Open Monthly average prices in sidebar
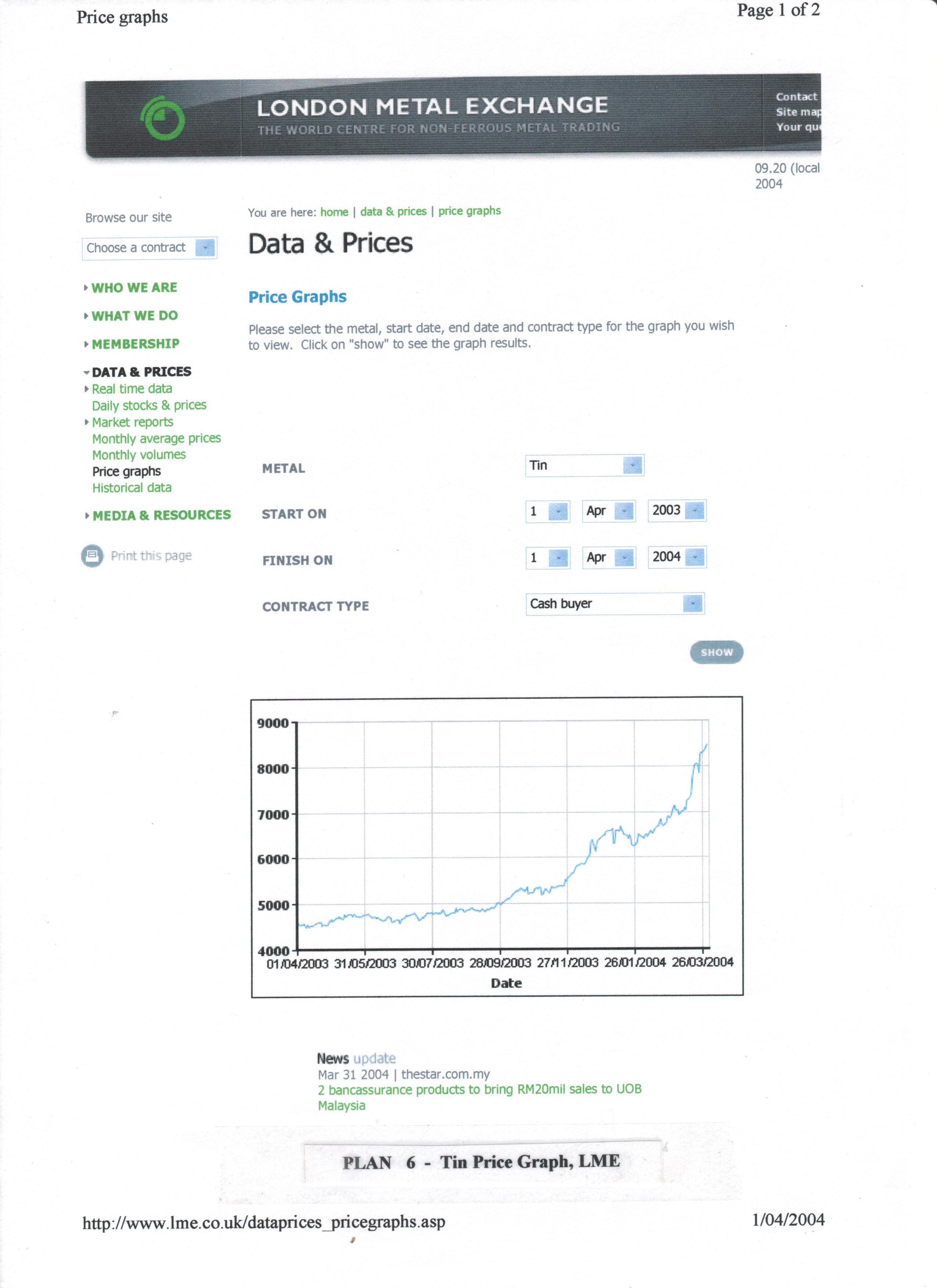The width and height of the screenshot is (937, 1288). coord(156,438)
